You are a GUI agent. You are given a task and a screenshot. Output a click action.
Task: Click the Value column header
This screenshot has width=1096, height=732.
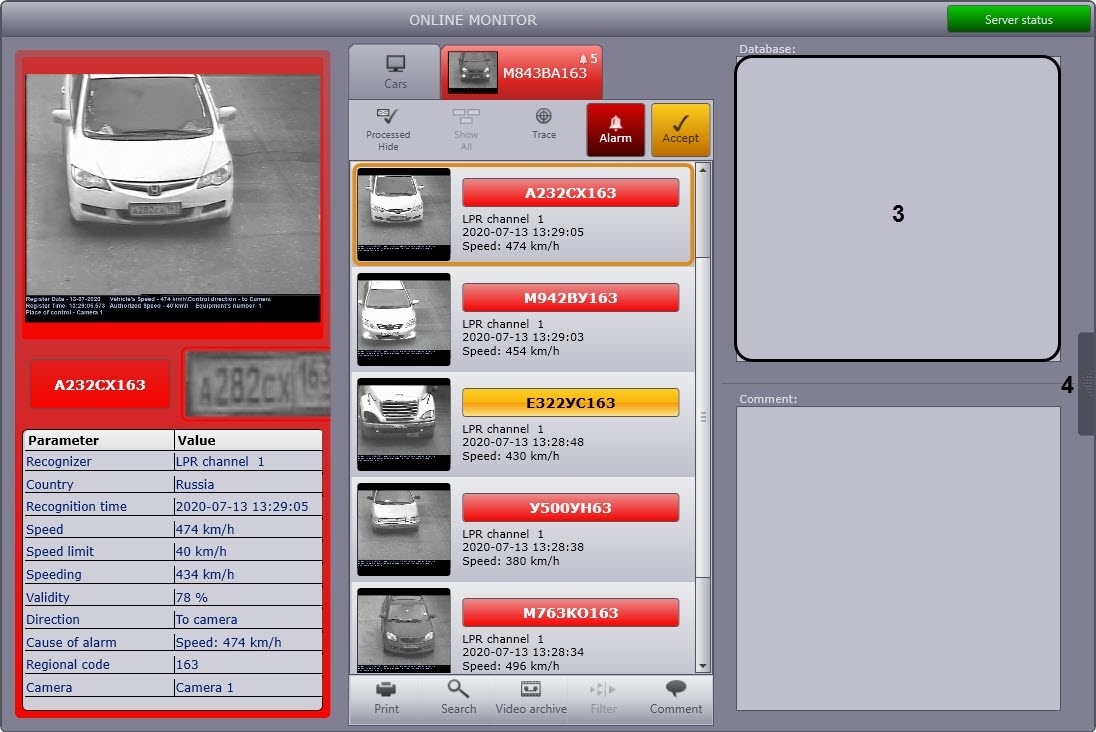click(248, 440)
